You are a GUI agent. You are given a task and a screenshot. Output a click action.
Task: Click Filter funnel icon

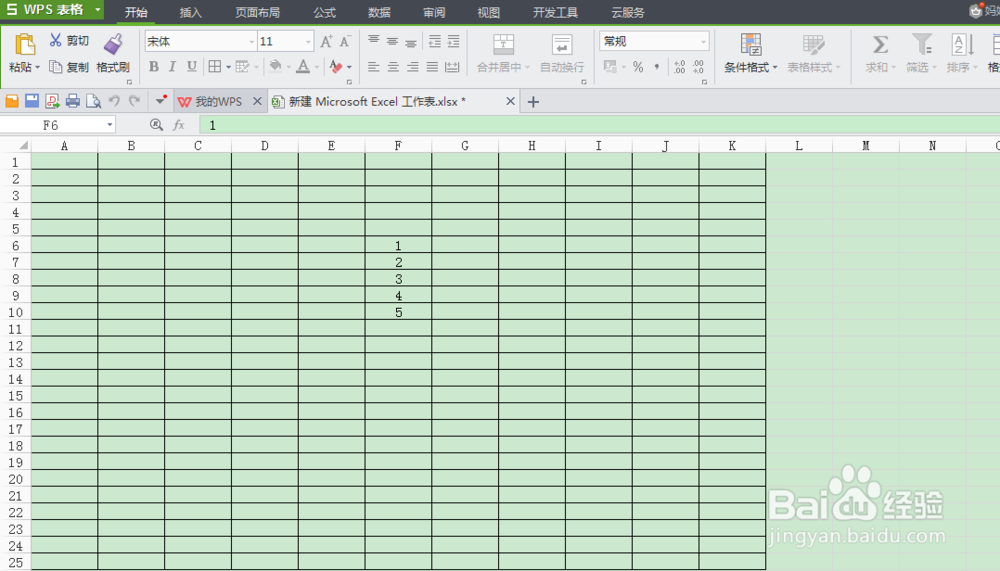[922, 44]
